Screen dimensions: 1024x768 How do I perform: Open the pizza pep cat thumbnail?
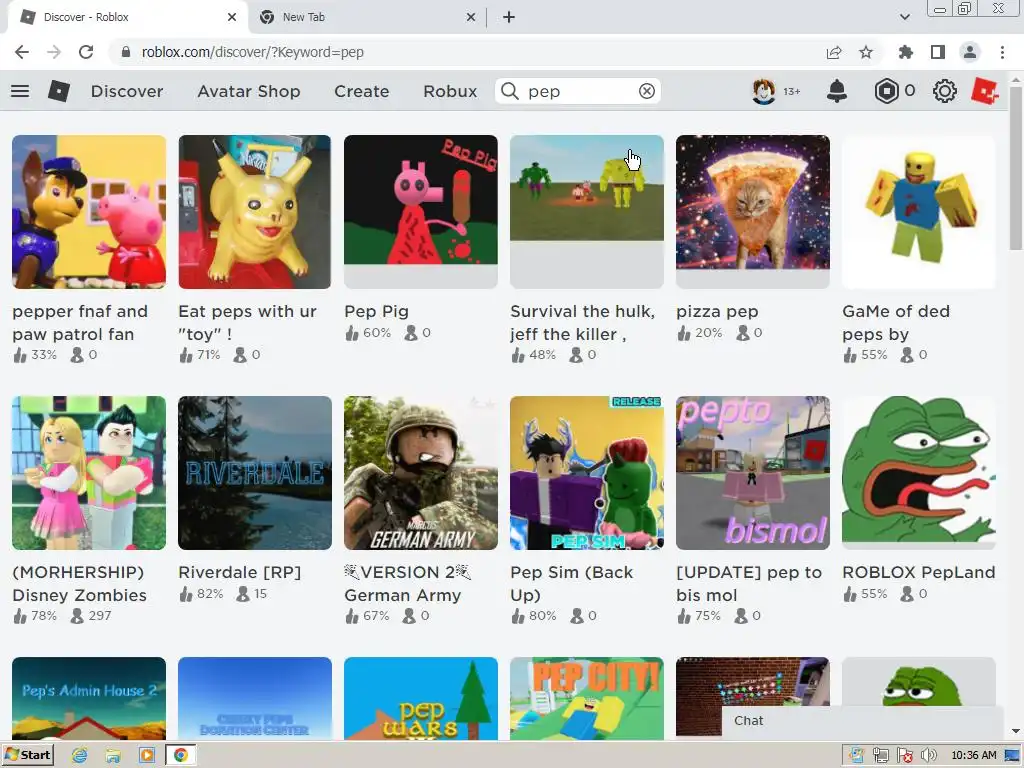pos(752,212)
